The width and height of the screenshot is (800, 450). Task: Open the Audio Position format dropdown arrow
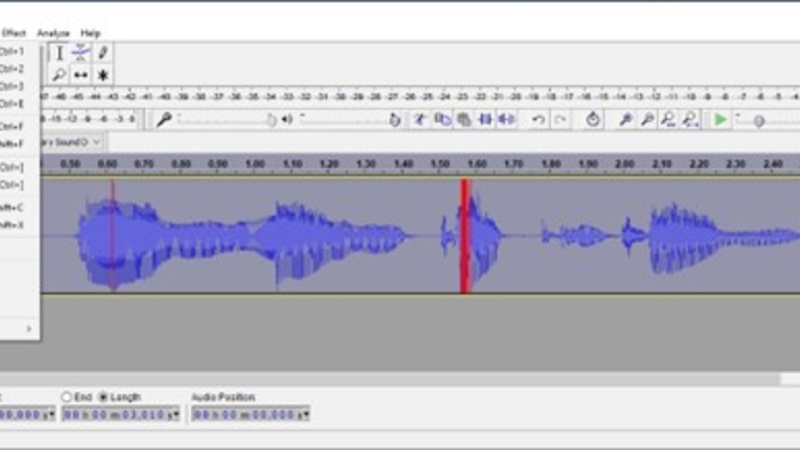[306, 414]
